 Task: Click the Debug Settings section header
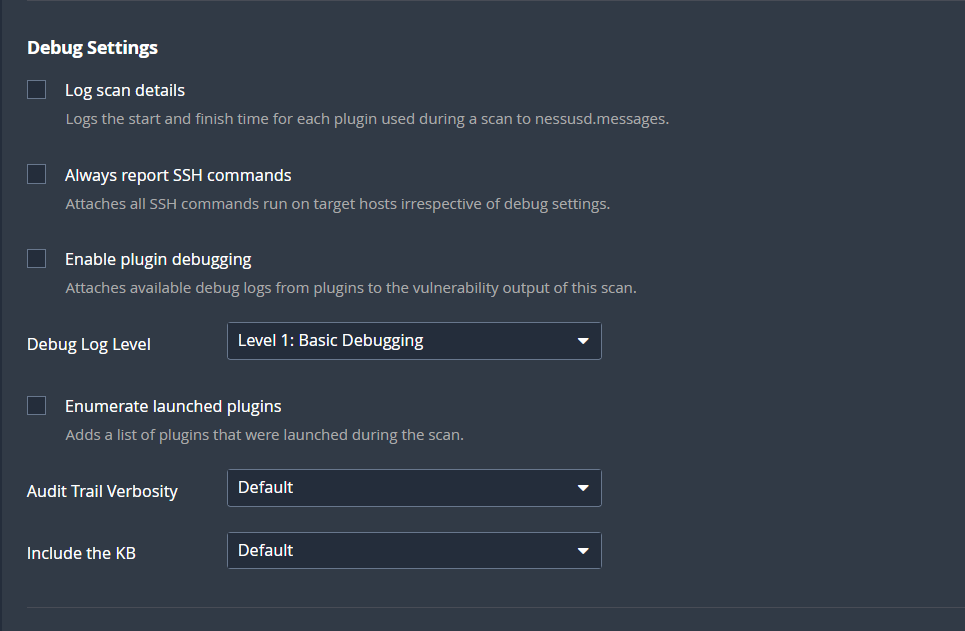pyautogui.click(x=92, y=47)
